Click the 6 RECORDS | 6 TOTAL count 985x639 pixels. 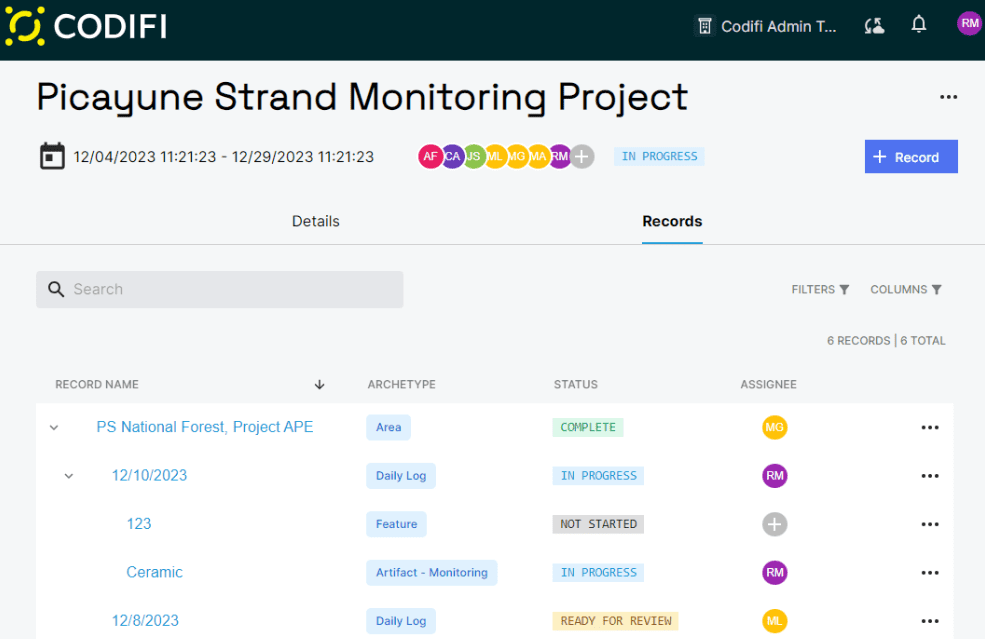886,341
